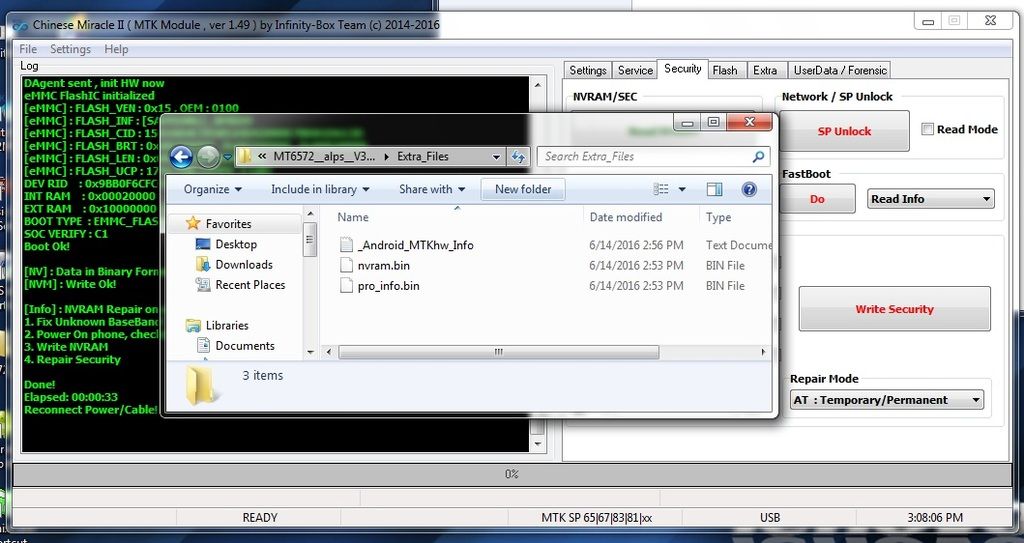Click the horizontal scrollbar in file list
The image size is (1024, 543).
(498, 352)
